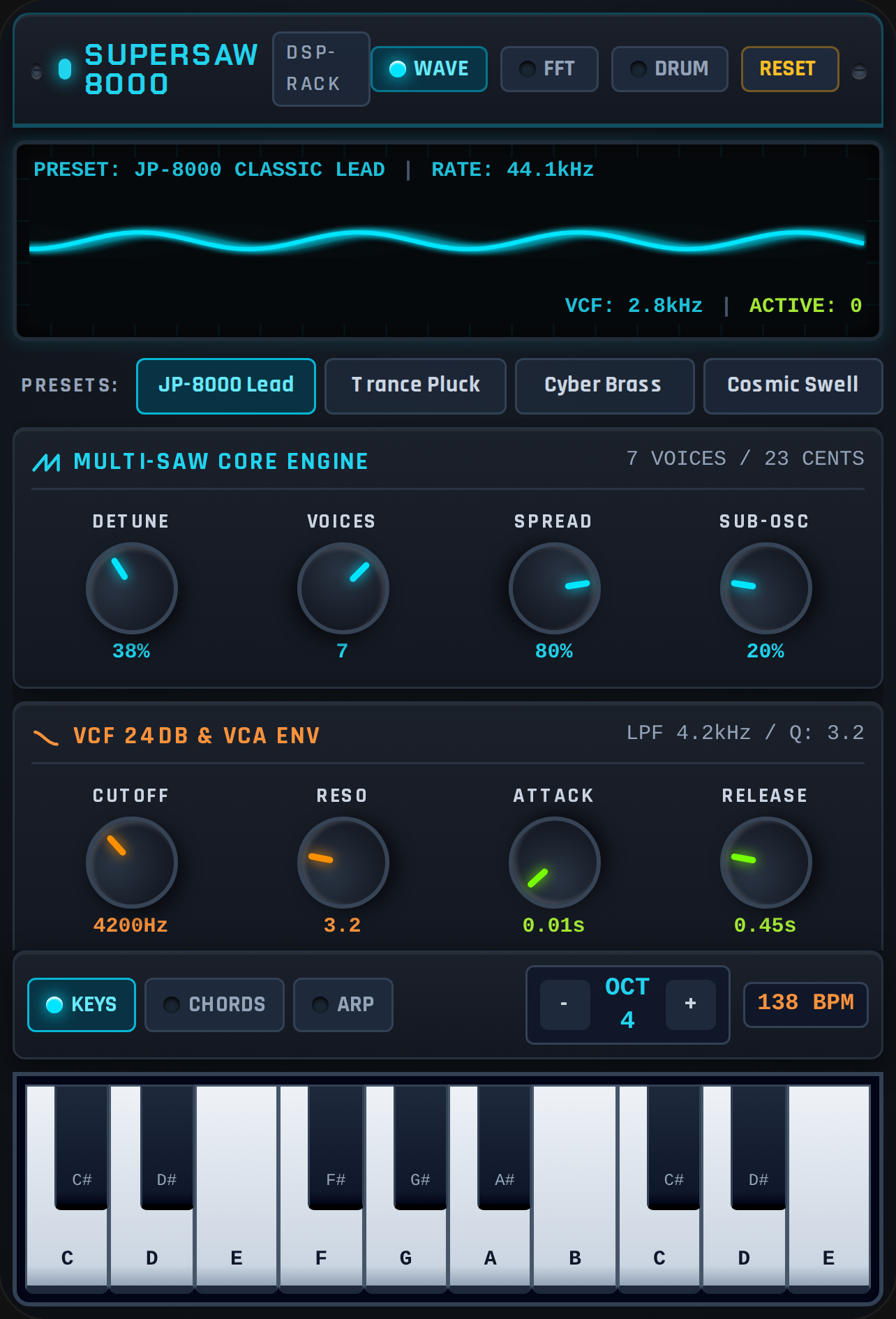896x1319 pixels.
Task: Click the 'ACTIVE: 0' voice counter
Action: tap(806, 306)
